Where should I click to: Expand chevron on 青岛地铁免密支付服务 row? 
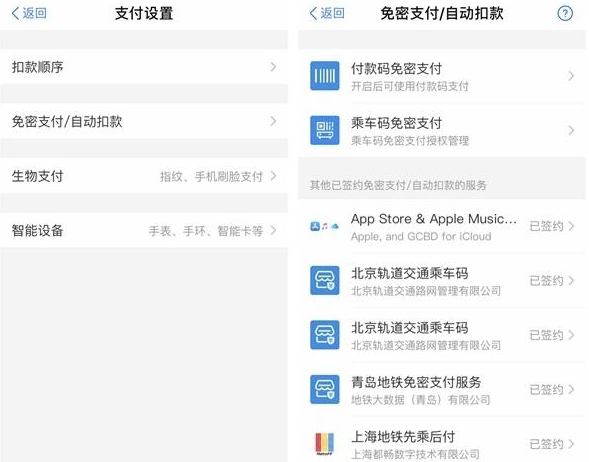pyautogui.click(x=571, y=389)
